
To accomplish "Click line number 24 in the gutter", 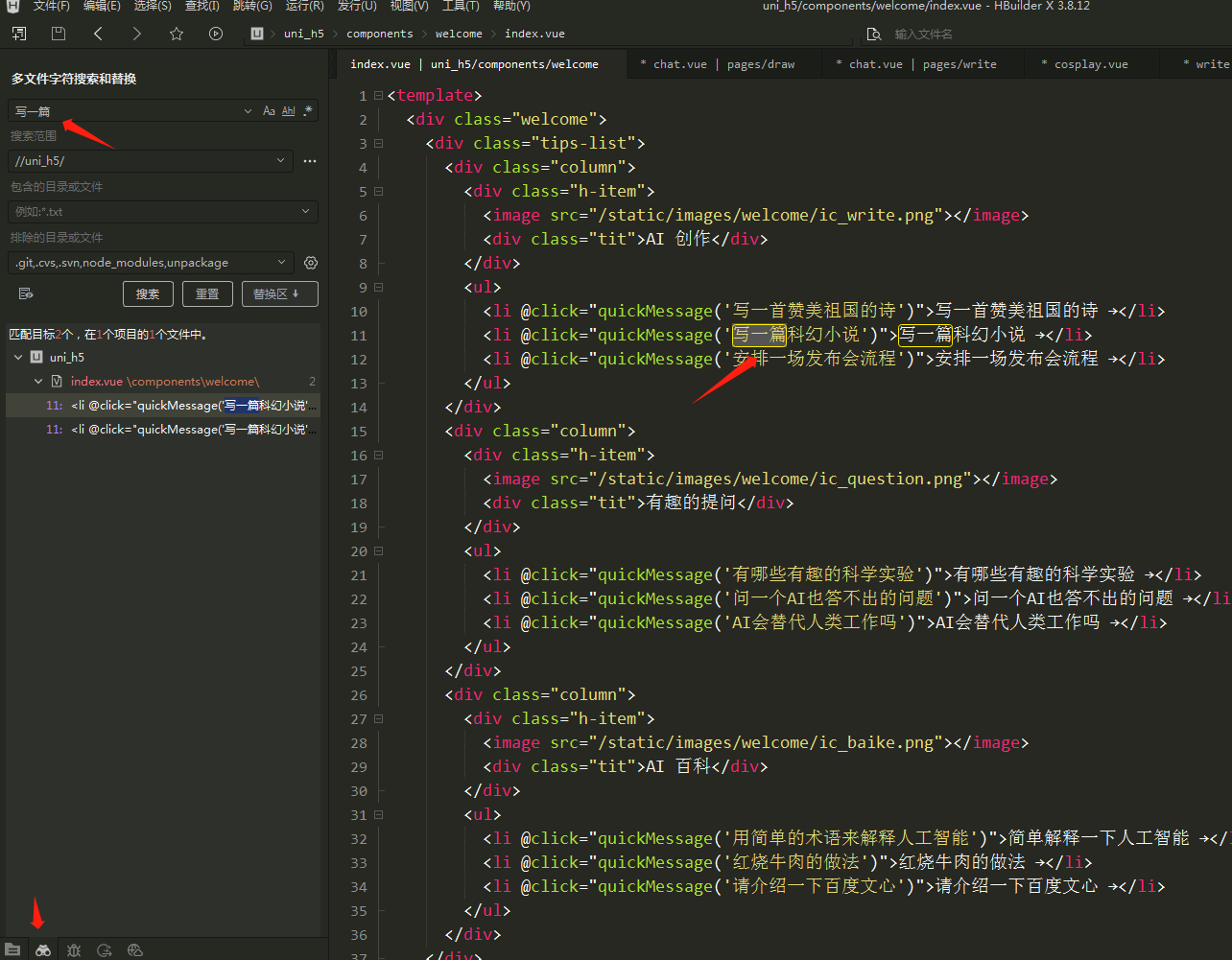I will 359,647.
